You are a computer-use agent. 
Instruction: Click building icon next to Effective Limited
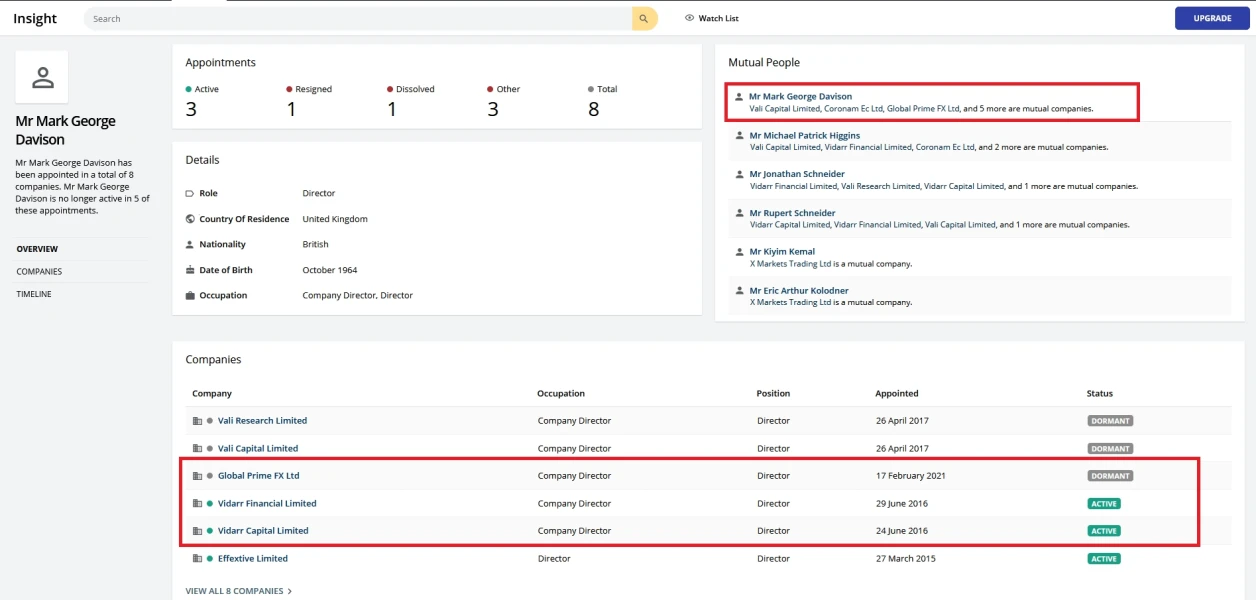coord(197,559)
